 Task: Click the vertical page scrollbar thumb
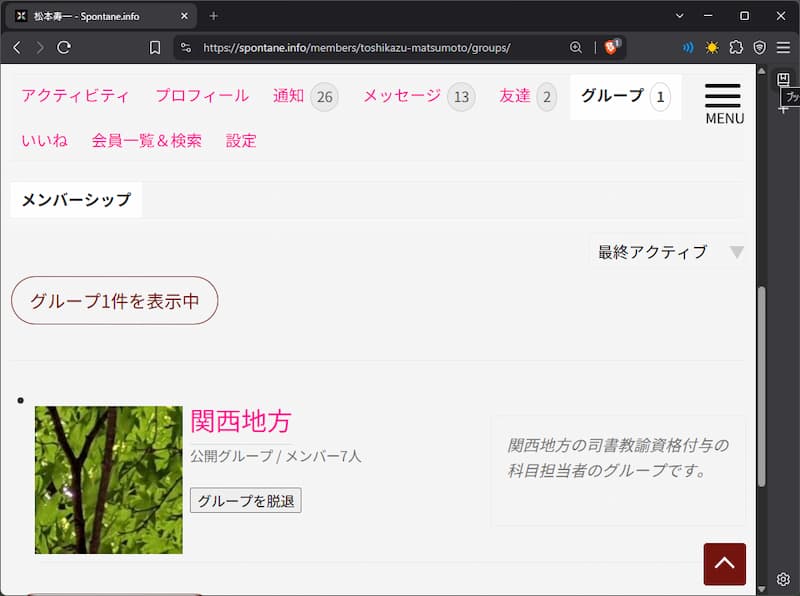coord(761,387)
